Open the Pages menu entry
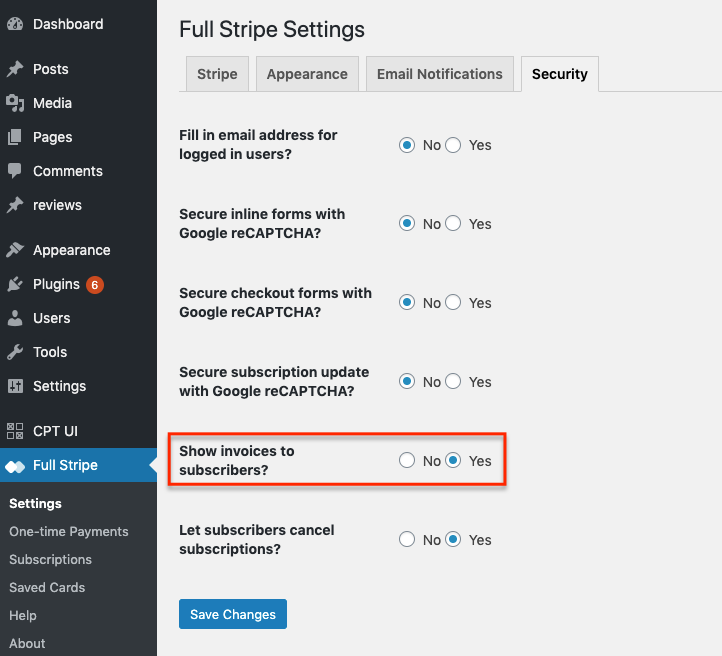The width and height of the screenshot is (722, 656). [52, 137]
